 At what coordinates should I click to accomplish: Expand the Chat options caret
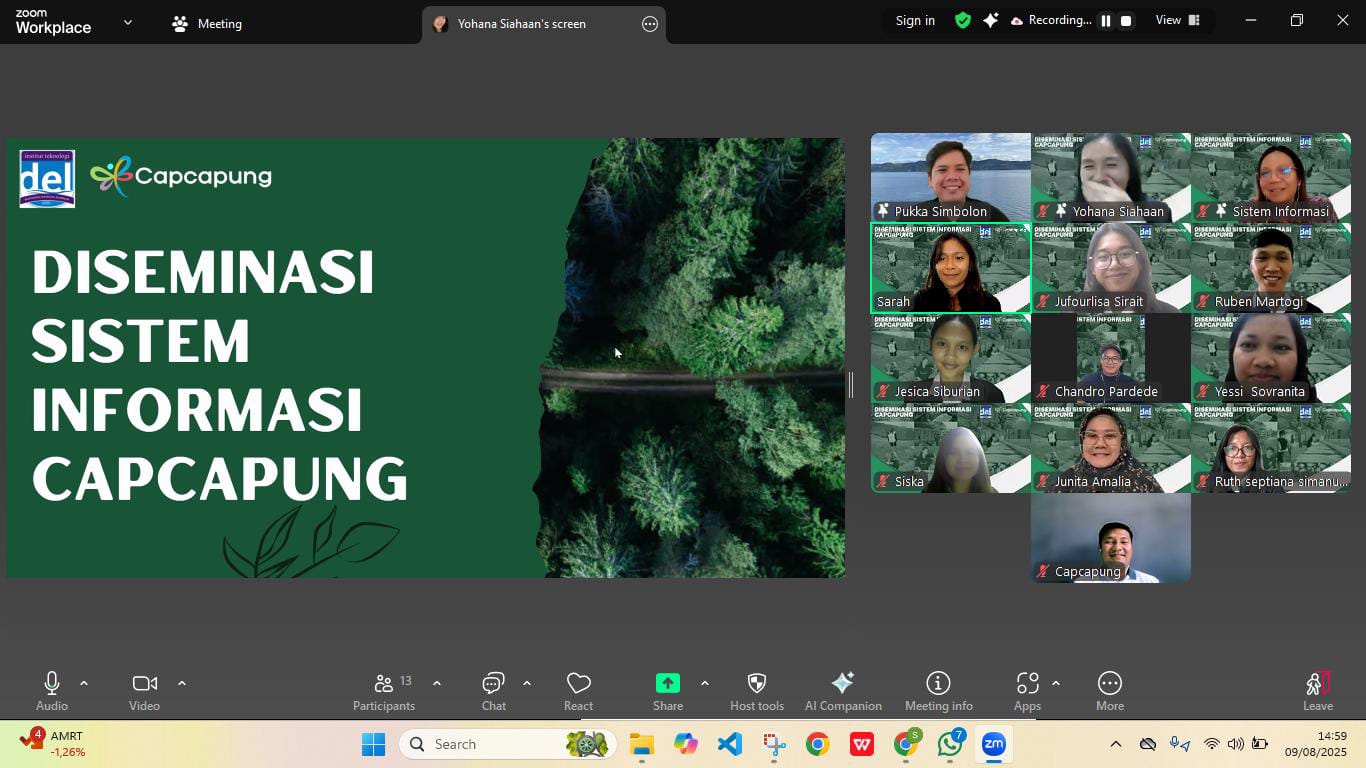[x=527, y=683]
